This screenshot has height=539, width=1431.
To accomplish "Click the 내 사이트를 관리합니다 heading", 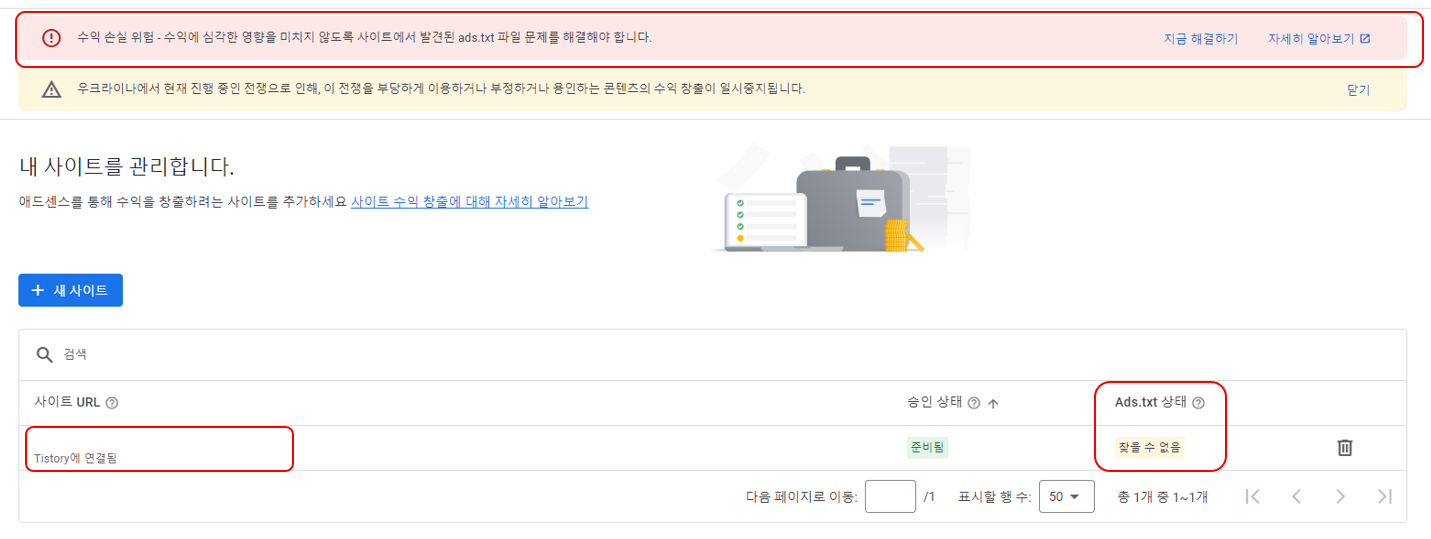I will coord(126,167).
